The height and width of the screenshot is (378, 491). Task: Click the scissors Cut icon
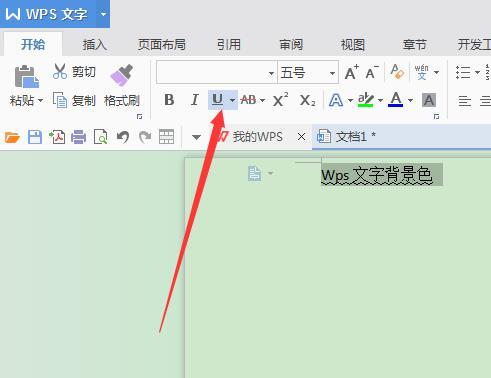60,71
